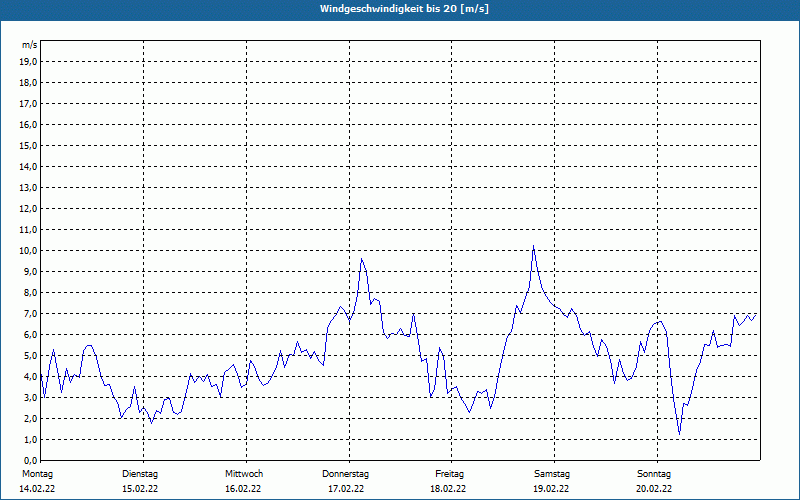Click the 'Samstag' day label

coord(552,474)
